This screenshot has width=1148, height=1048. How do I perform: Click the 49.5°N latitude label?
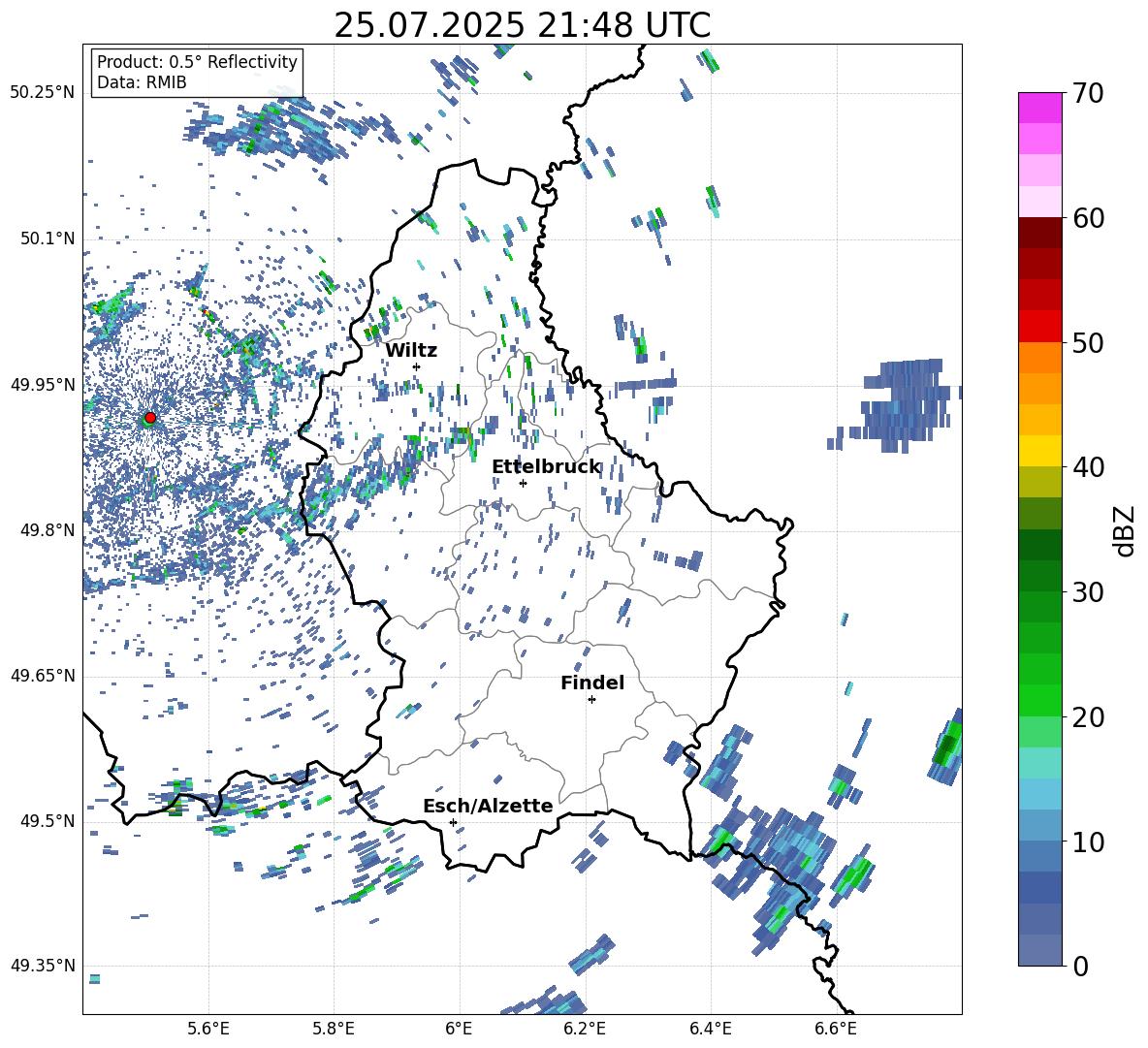(x=48, y=821)
